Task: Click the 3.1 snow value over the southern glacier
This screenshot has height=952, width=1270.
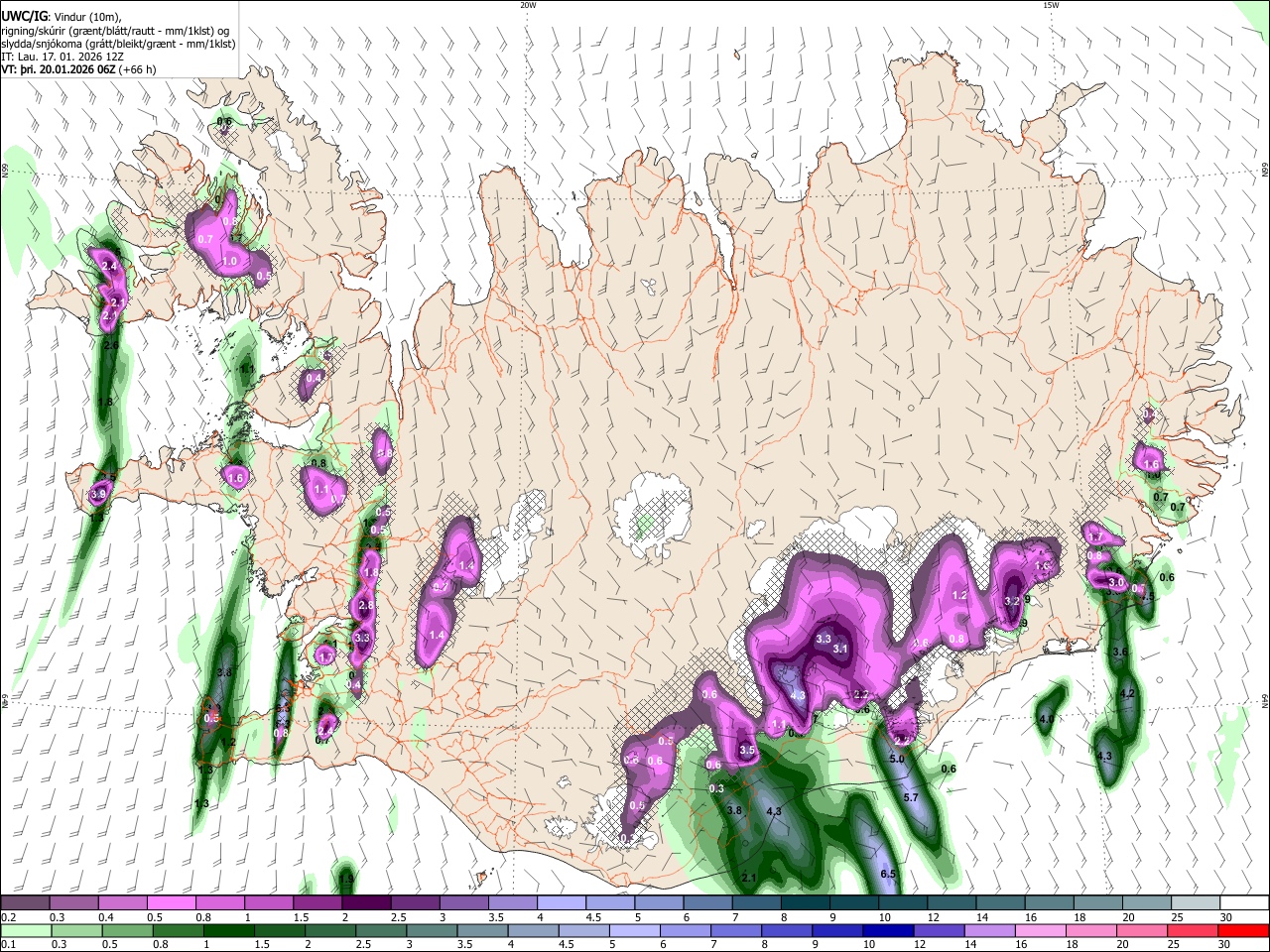Action: (x=841, y=649)
